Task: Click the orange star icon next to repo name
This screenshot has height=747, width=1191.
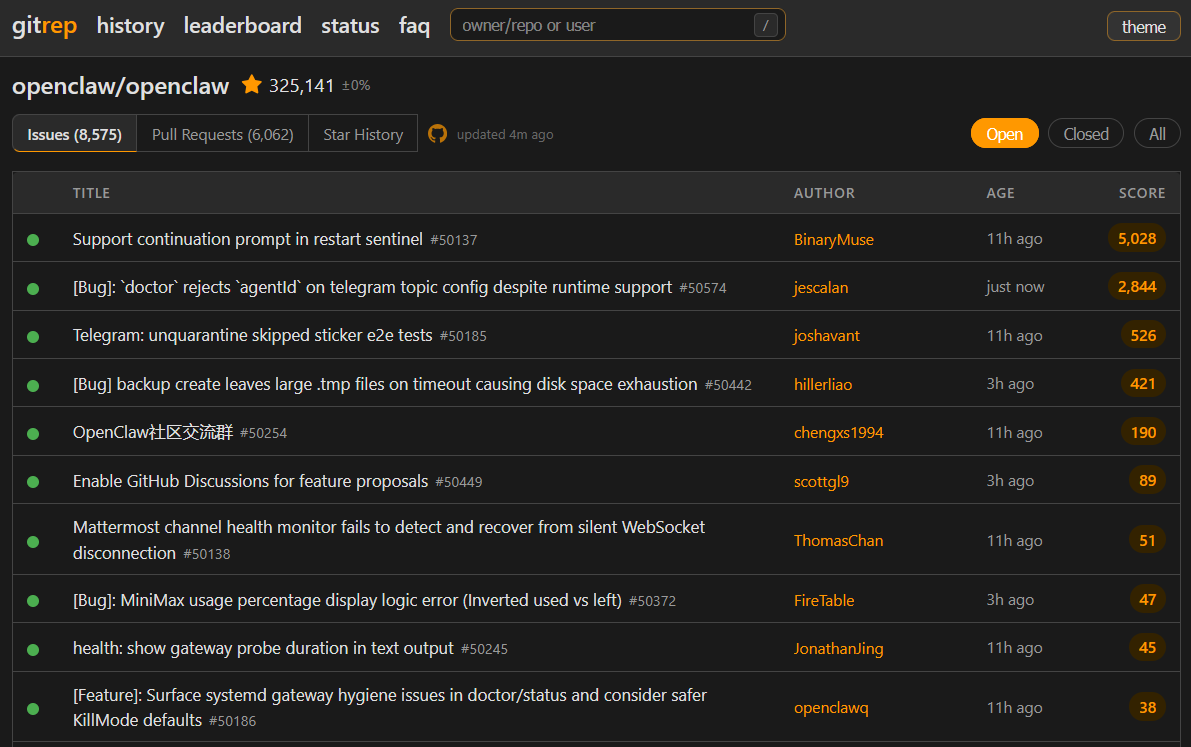Action: coord(251,84)
